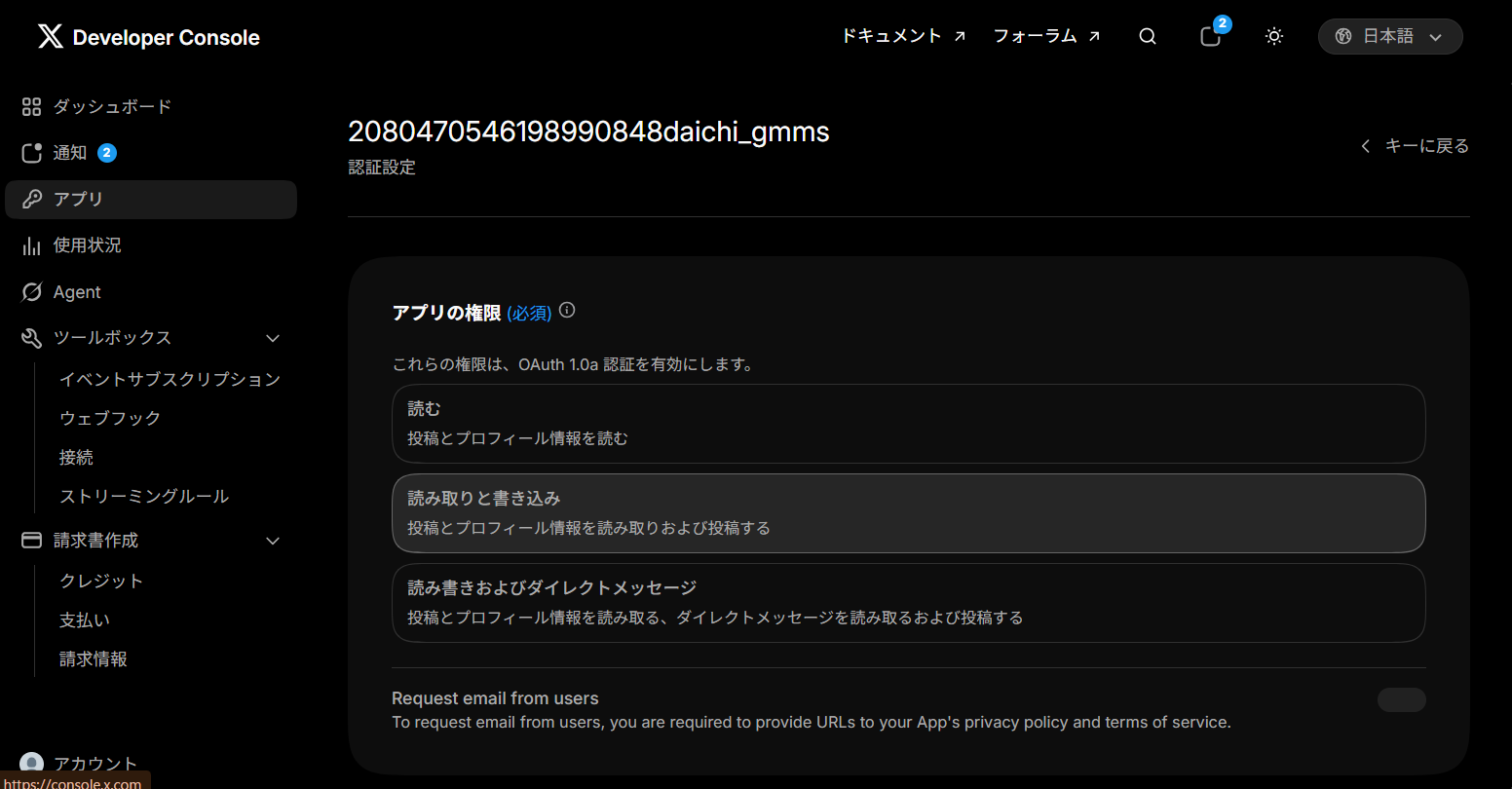Select the 読み取りと書き込み permission option

click(908, 513)
